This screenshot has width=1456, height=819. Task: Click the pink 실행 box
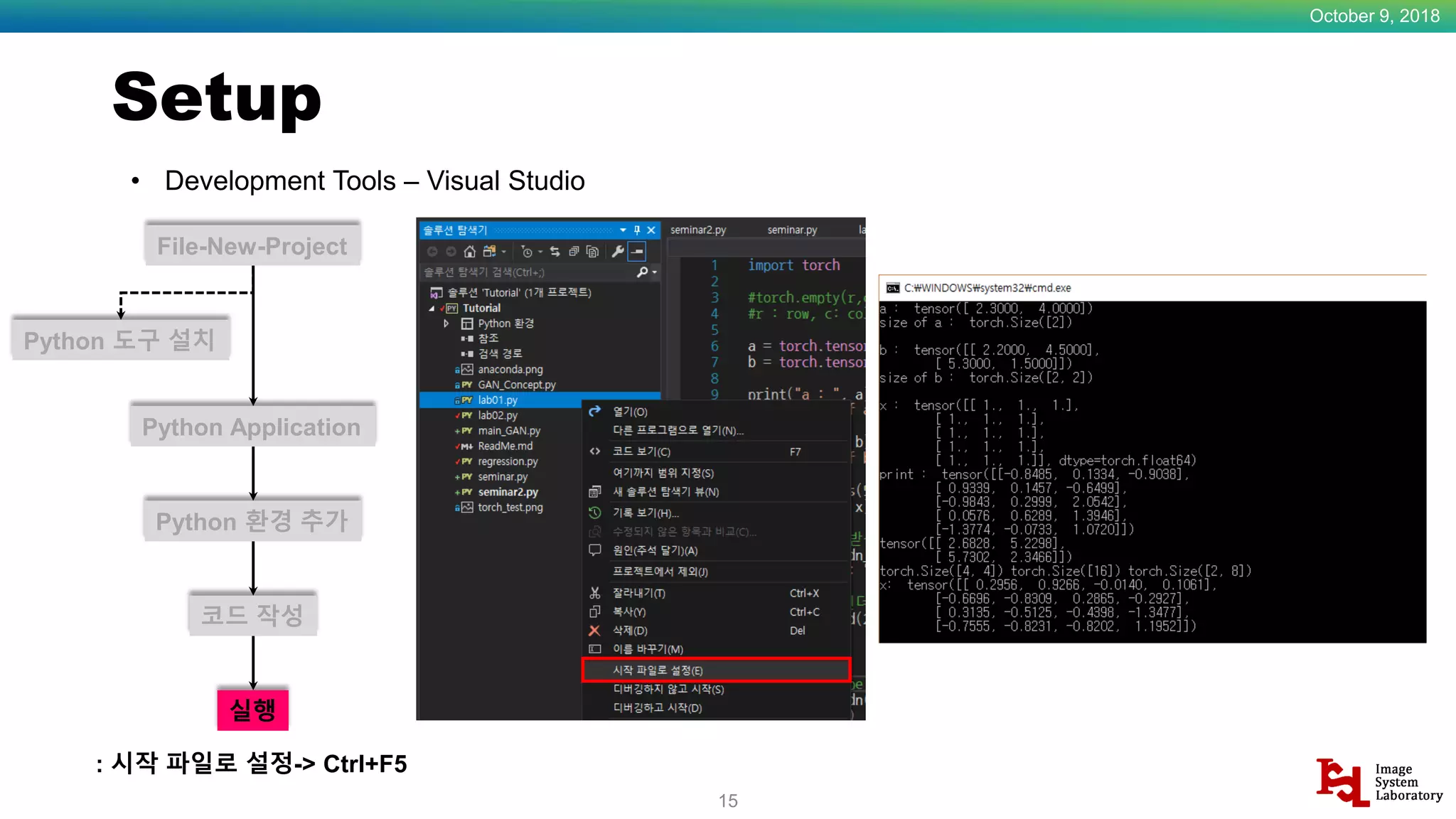[x=253, y=709]
